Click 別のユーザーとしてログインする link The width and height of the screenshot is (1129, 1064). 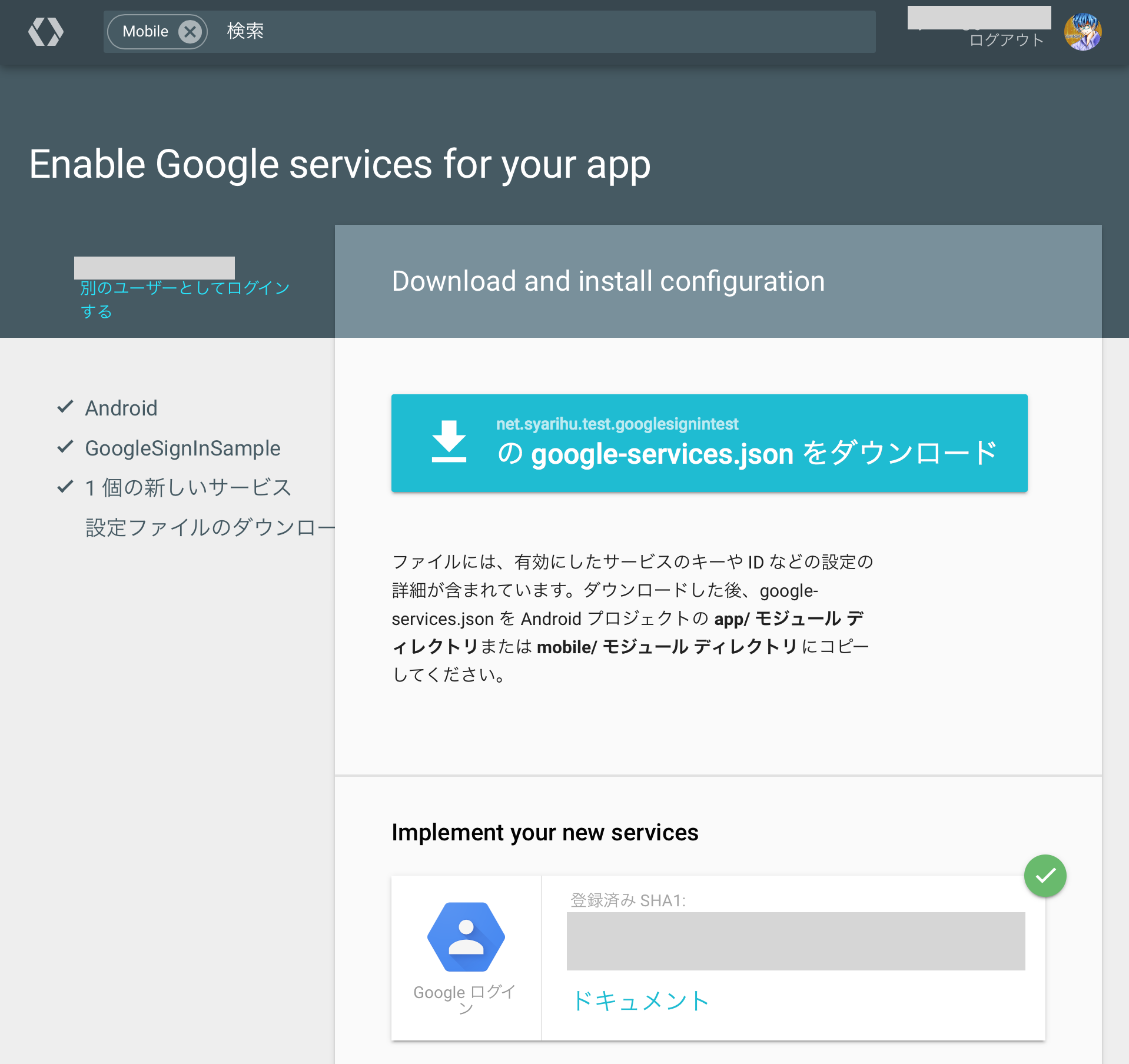(185, 299)
